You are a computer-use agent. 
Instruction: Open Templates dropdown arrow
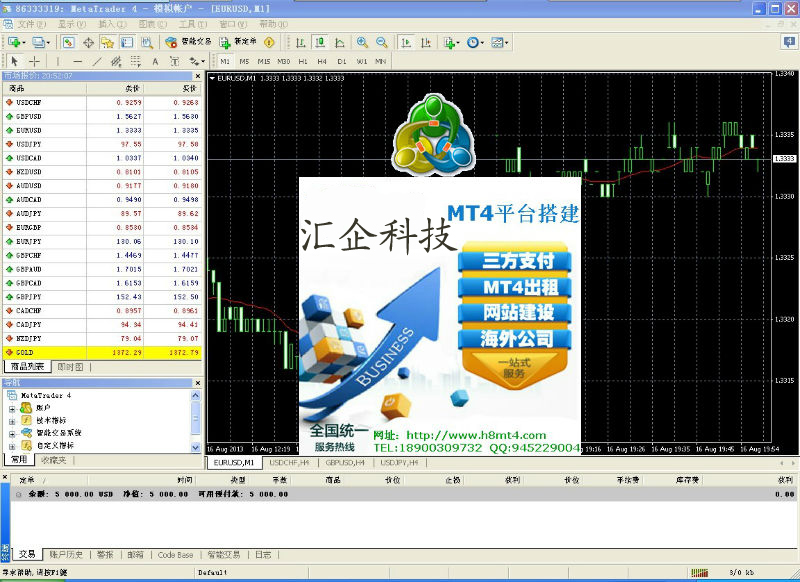(x=507, y=43)
